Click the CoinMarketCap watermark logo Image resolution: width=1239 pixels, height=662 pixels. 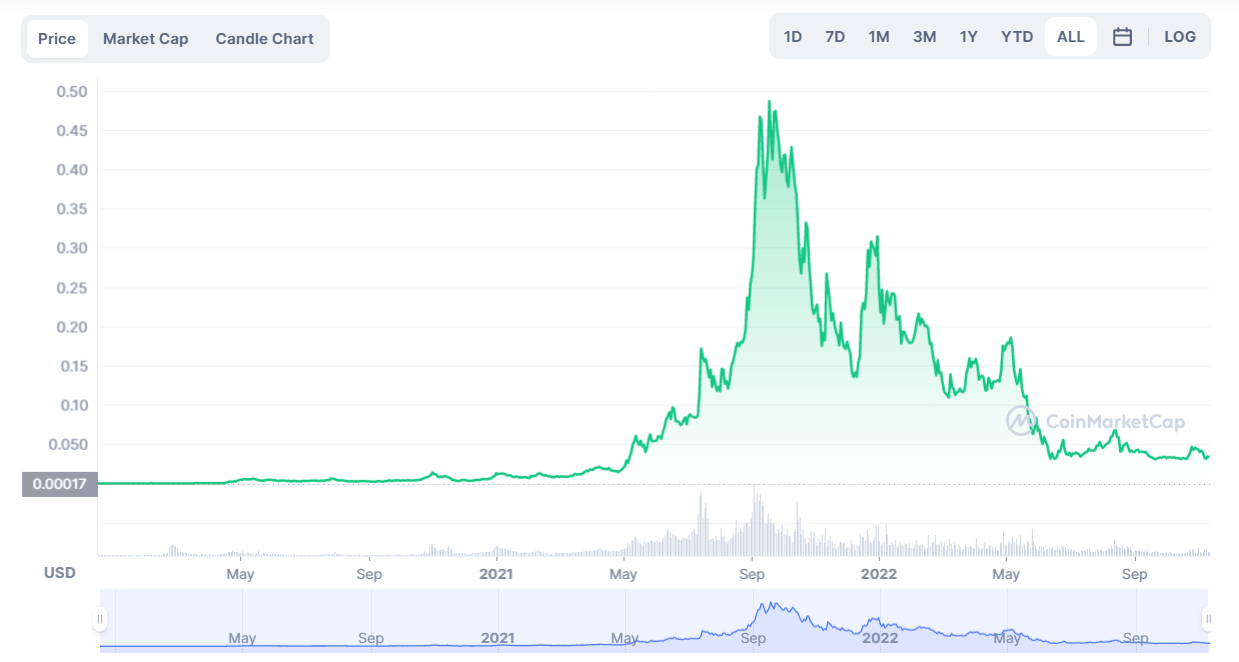(1095, 422)
